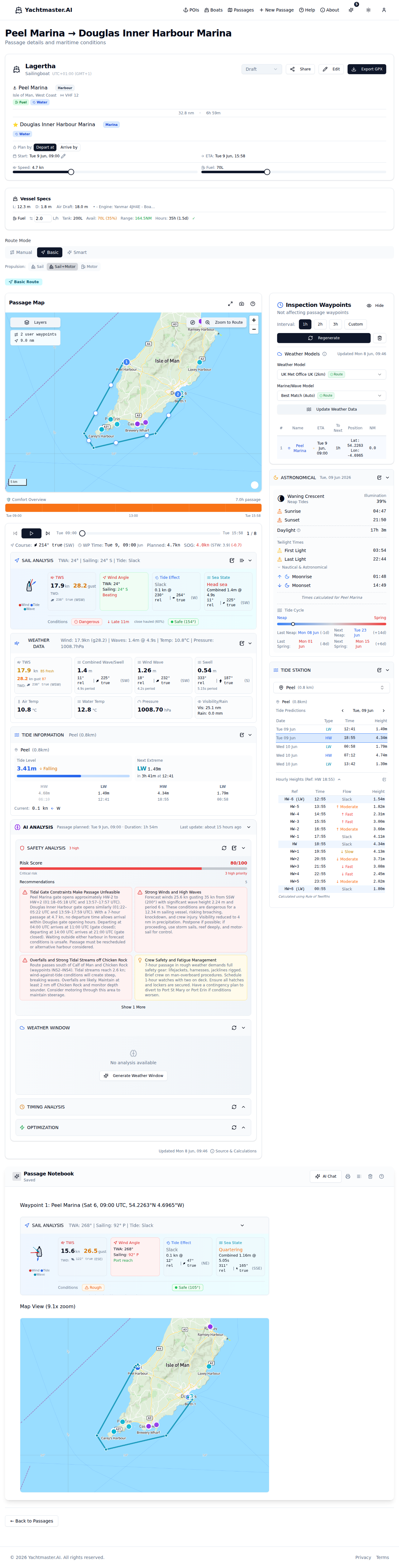Open the Peel tide station selector
399x1568 pixels.
point(331,687)
